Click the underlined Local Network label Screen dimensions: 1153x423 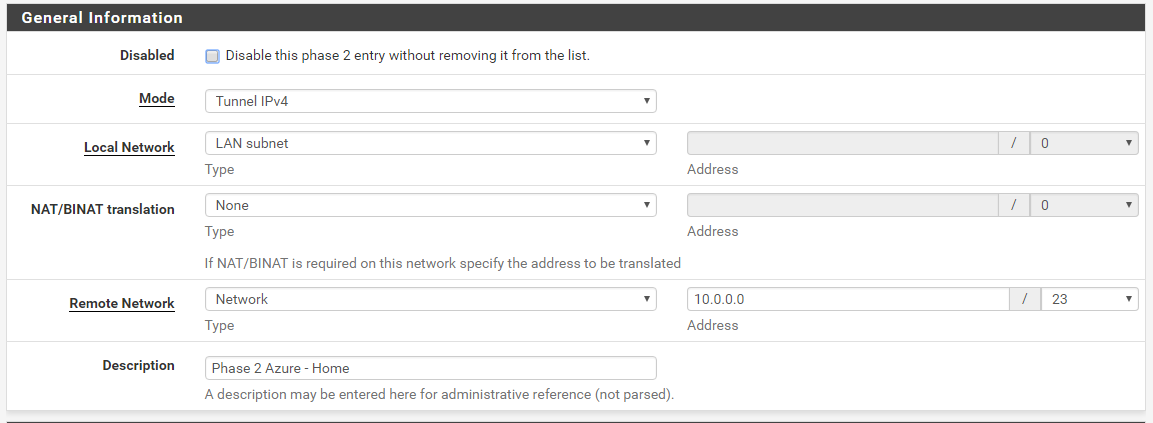pyautogui.click(x=129, y=147)
